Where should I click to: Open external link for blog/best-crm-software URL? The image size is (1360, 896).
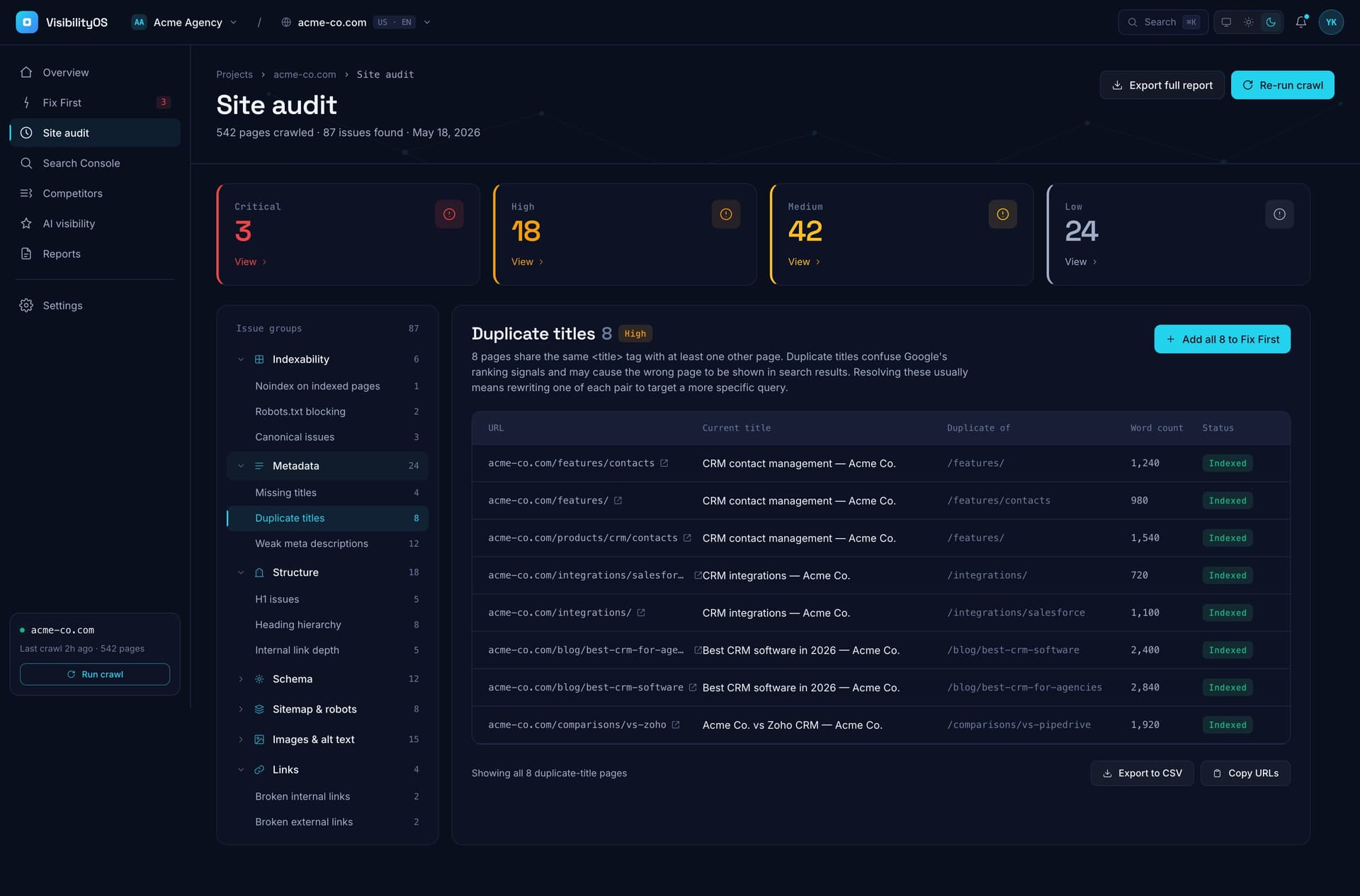coord(693,688)
